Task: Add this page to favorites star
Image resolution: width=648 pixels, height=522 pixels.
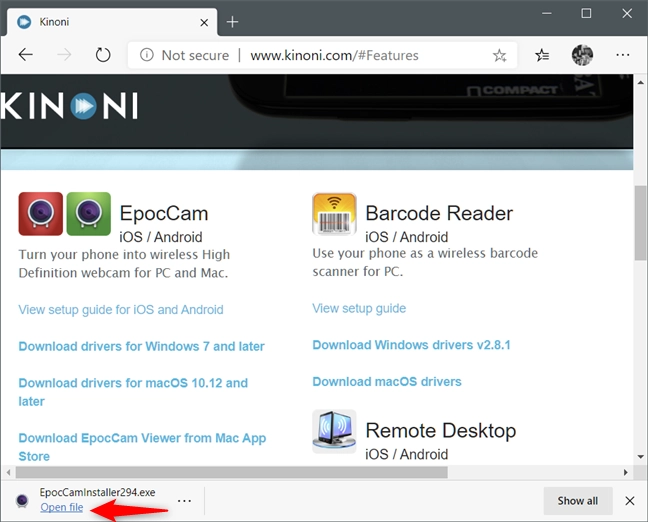Action: (x=499, y=55)
